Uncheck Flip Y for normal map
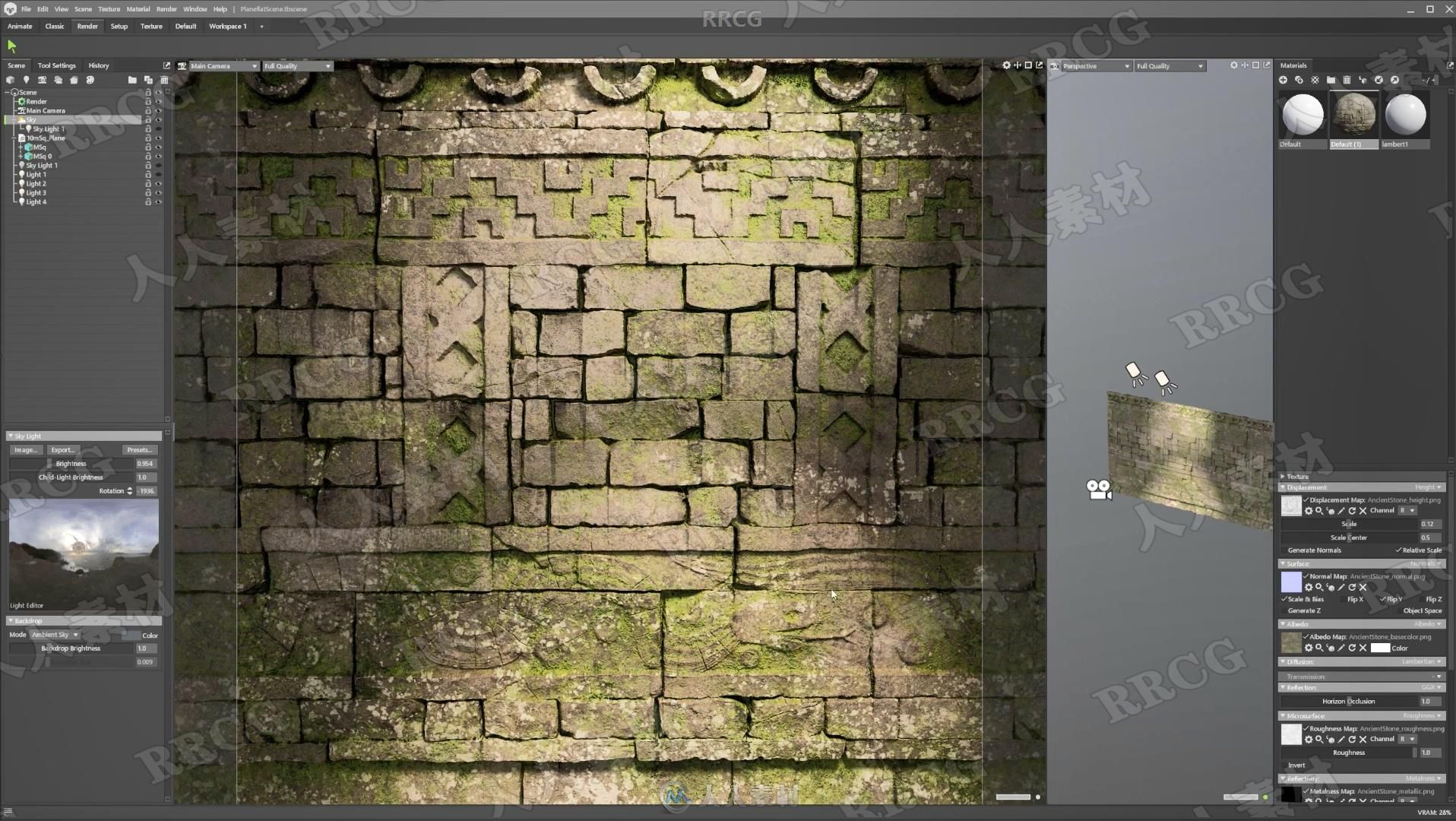Image resolution: width=1456 pixels, height=821 pixels. click(1383, 600)
